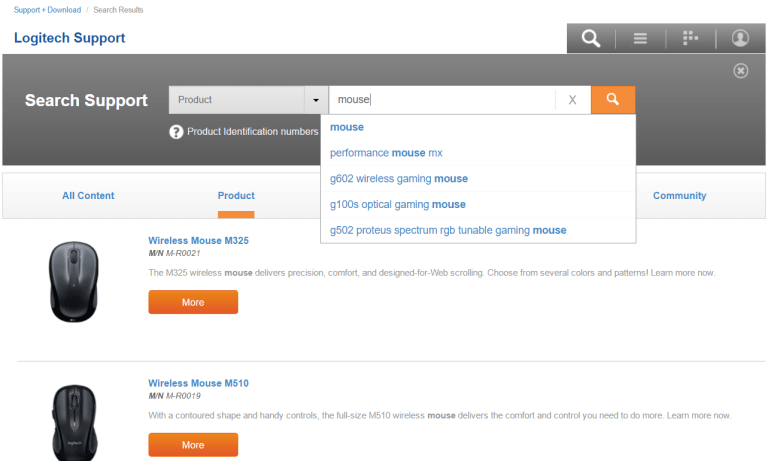
Task: Click the orange search submit button
Action: tap(613, 100)
